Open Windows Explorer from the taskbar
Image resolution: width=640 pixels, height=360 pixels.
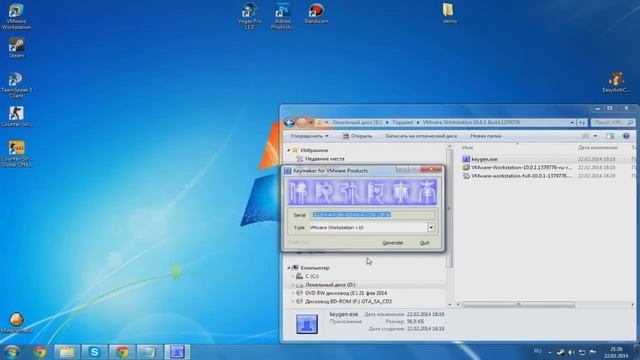67,351
